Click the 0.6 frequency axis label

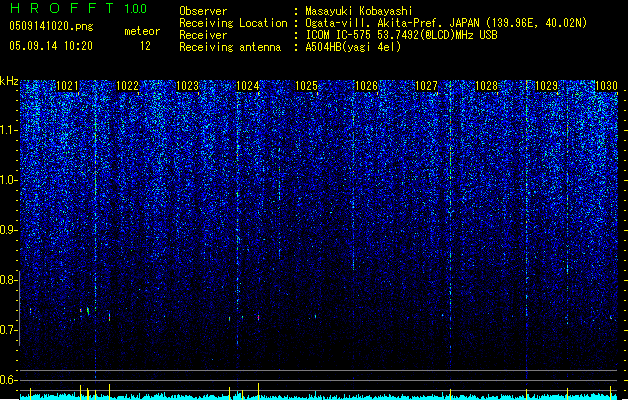click(8, 380)
